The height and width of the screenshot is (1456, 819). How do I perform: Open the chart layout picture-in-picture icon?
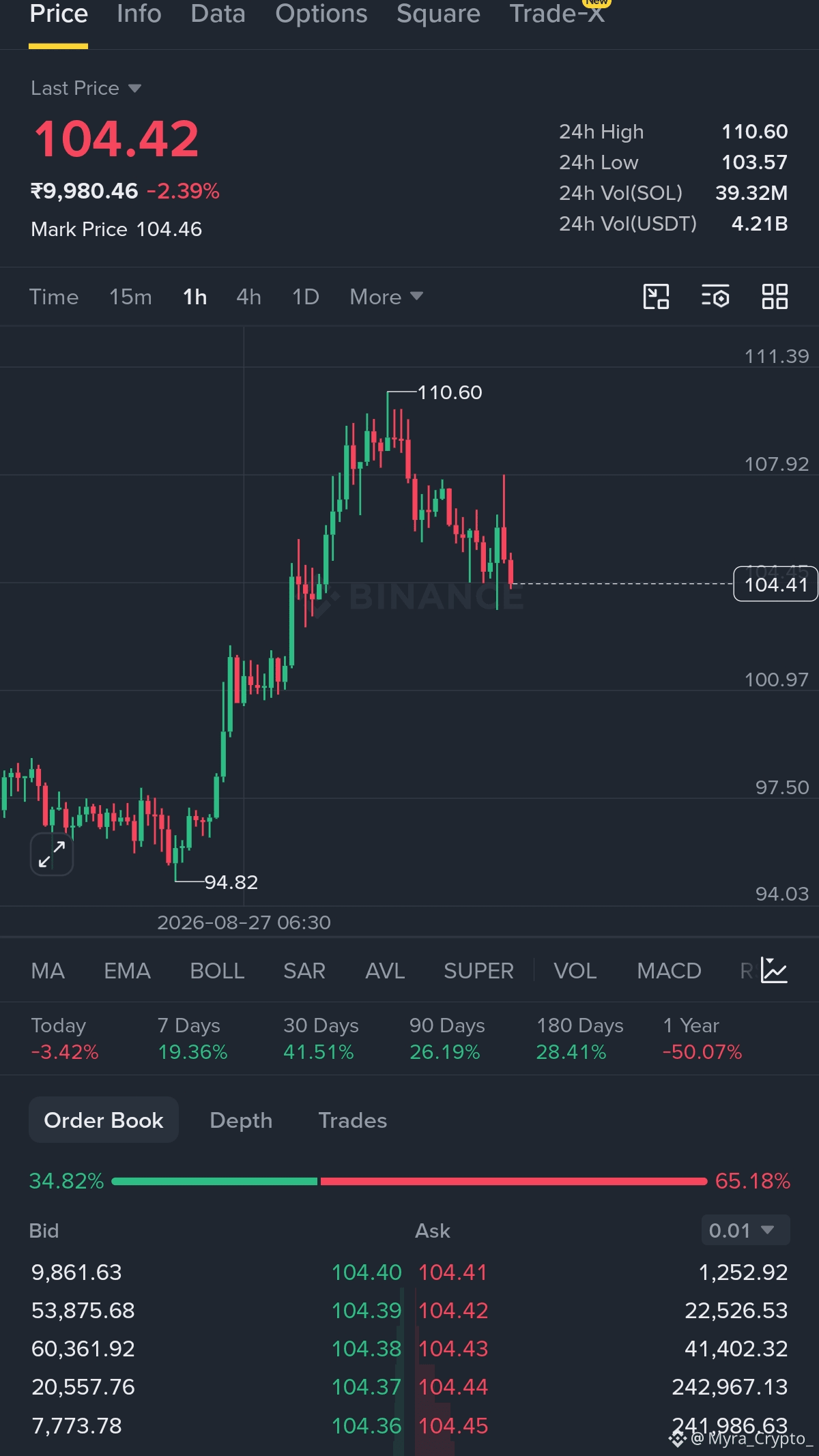pyautogui.click(x=656, y=297)
